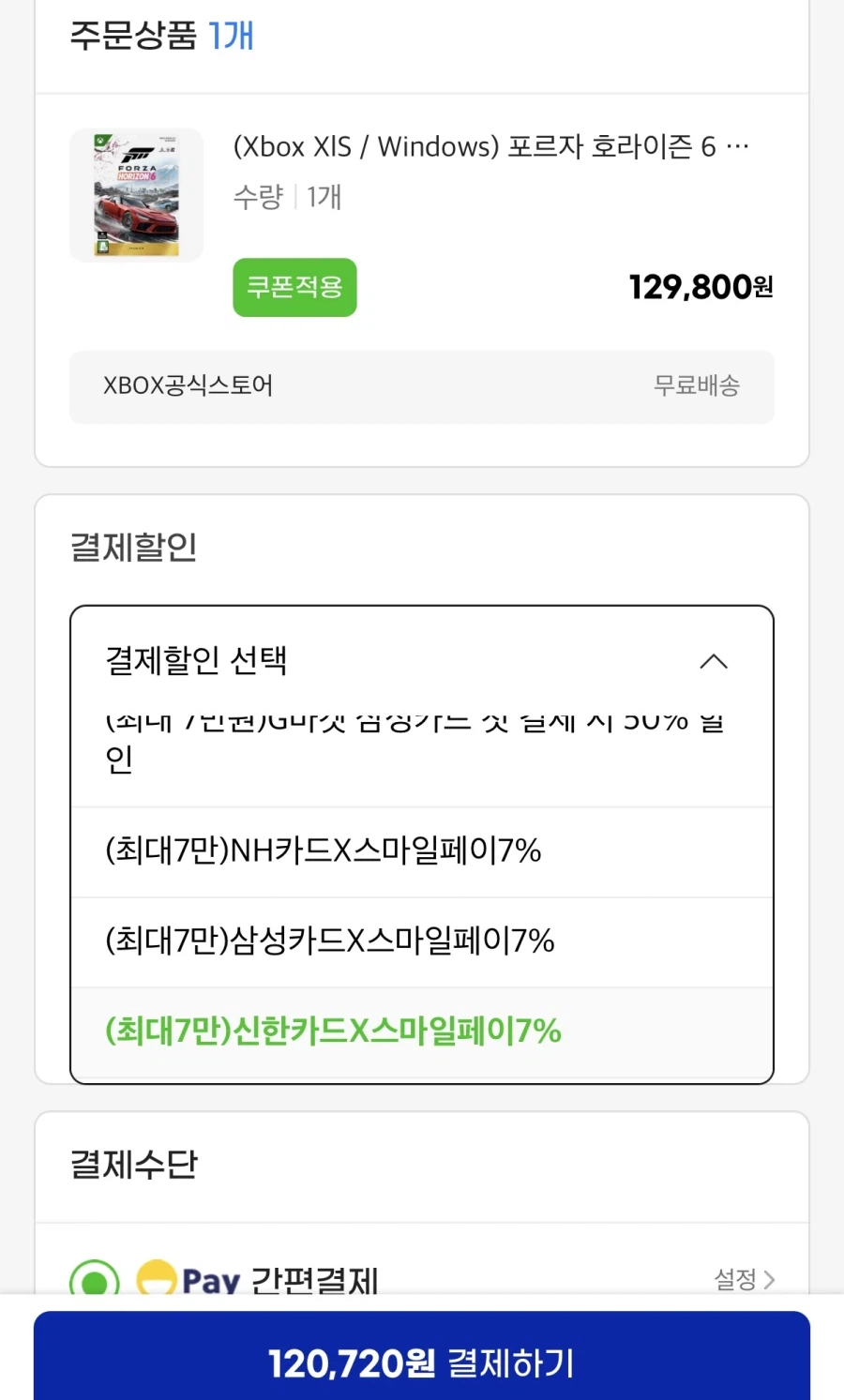Select the (최대7만)NH카드X스마일페이7% discount option
This screenshot has width=844, height=1400.
click(x=328, y=851)
